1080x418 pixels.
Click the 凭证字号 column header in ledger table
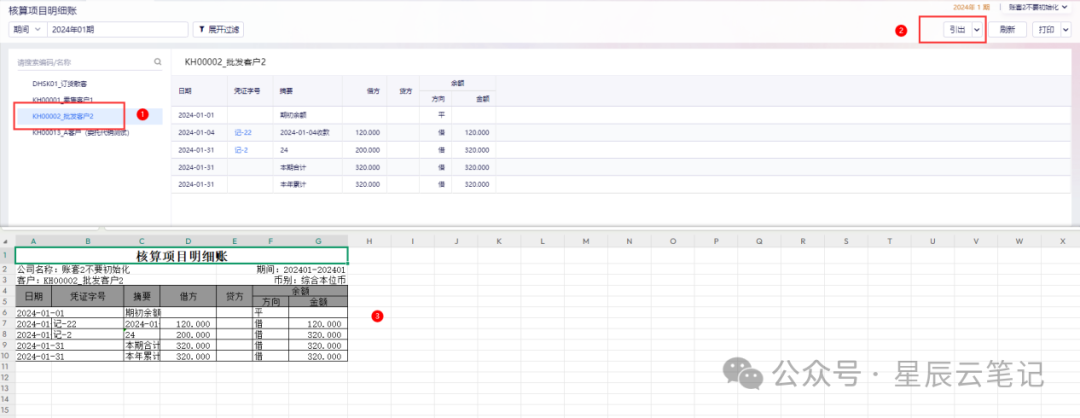point(250,90)
